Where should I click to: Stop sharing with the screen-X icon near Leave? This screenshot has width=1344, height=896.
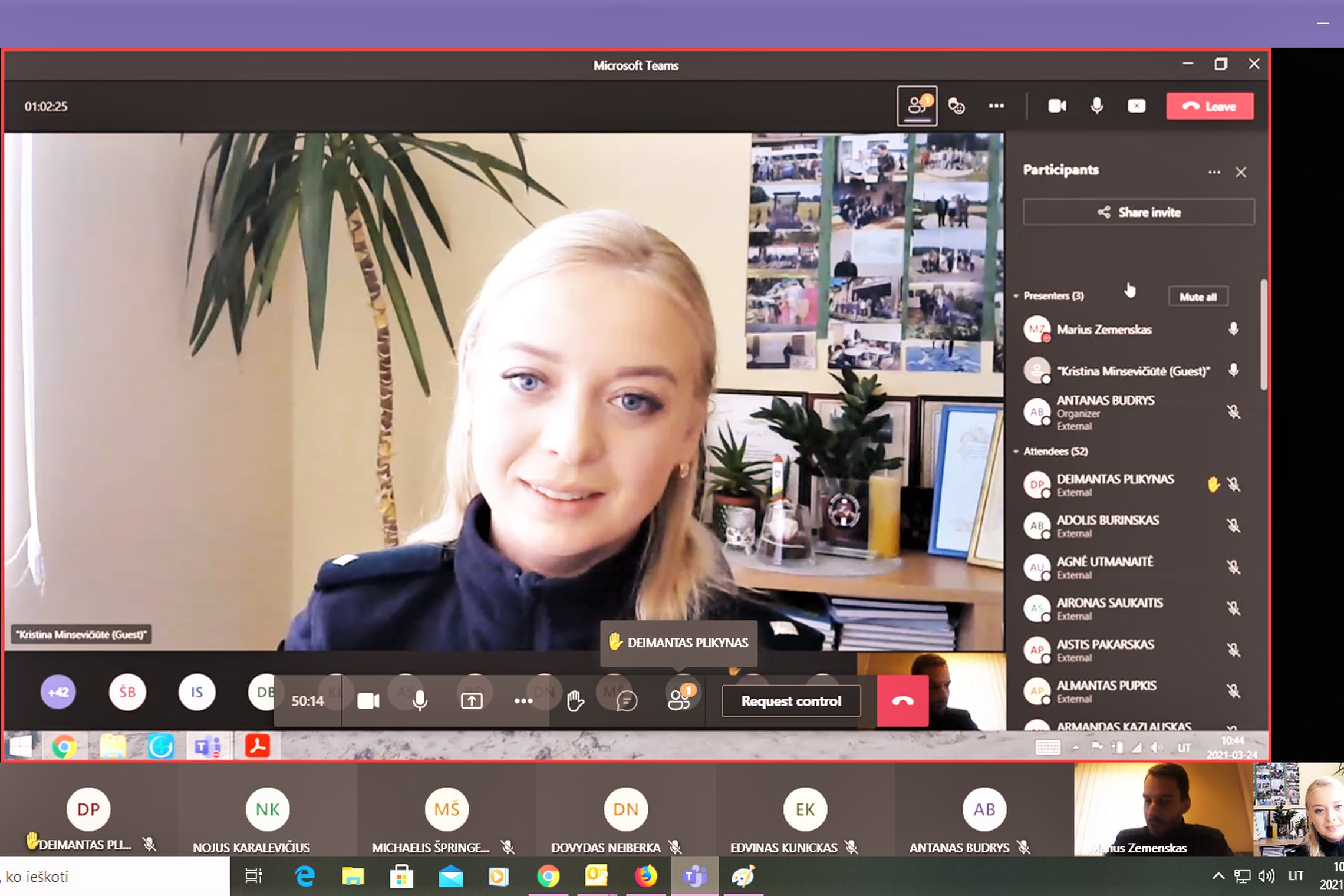tap(1137, 106)
